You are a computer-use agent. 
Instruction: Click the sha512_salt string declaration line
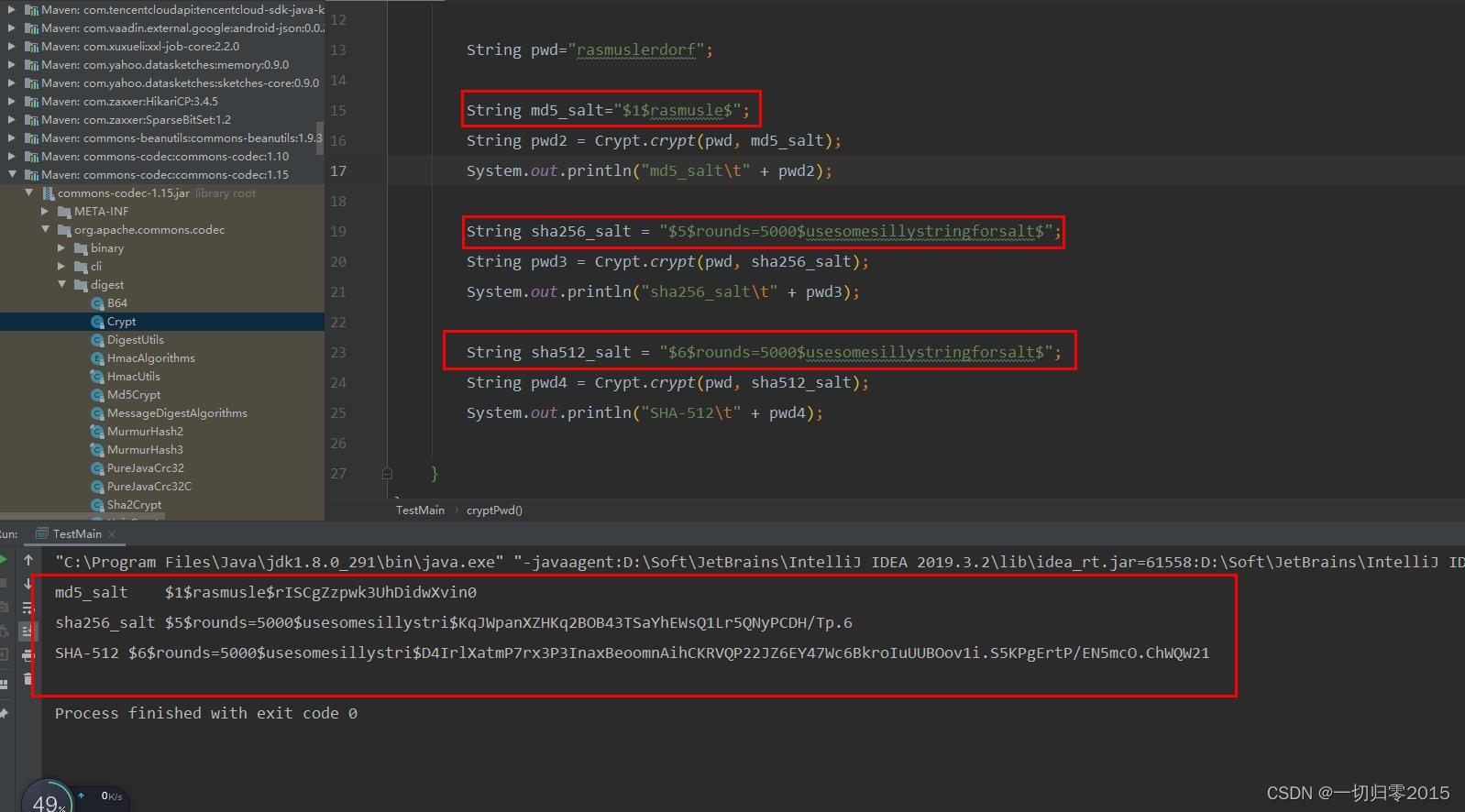tap(765, 352)
